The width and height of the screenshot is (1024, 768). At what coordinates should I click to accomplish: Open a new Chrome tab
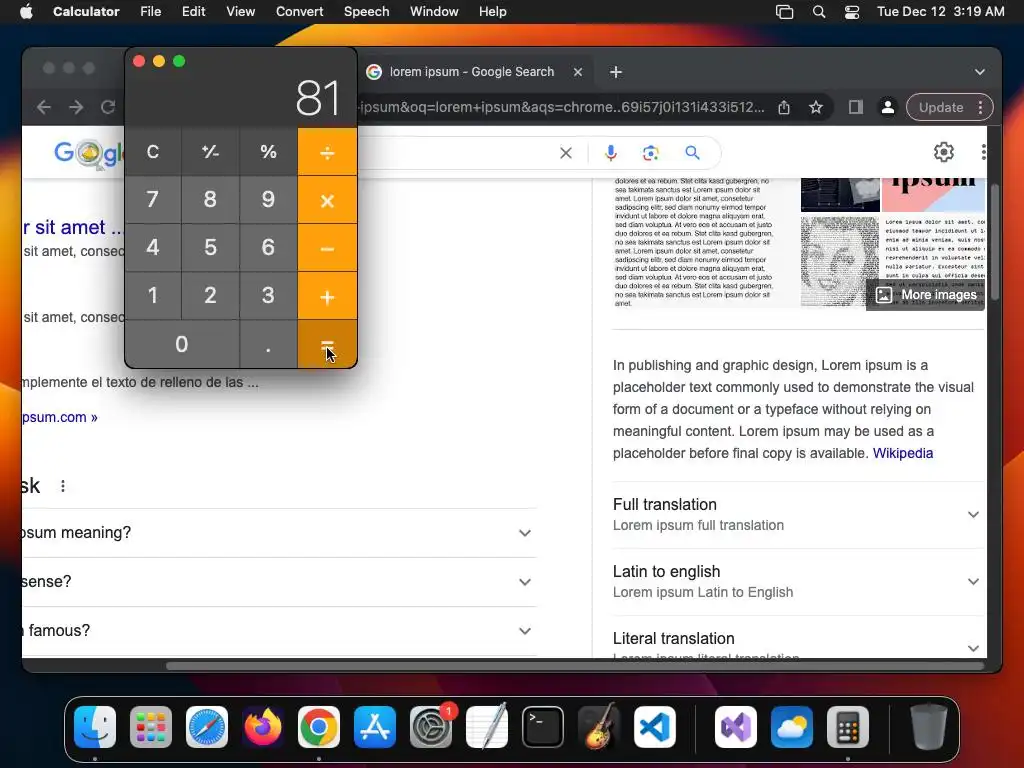pyautogui.click(x=616, y=72)
